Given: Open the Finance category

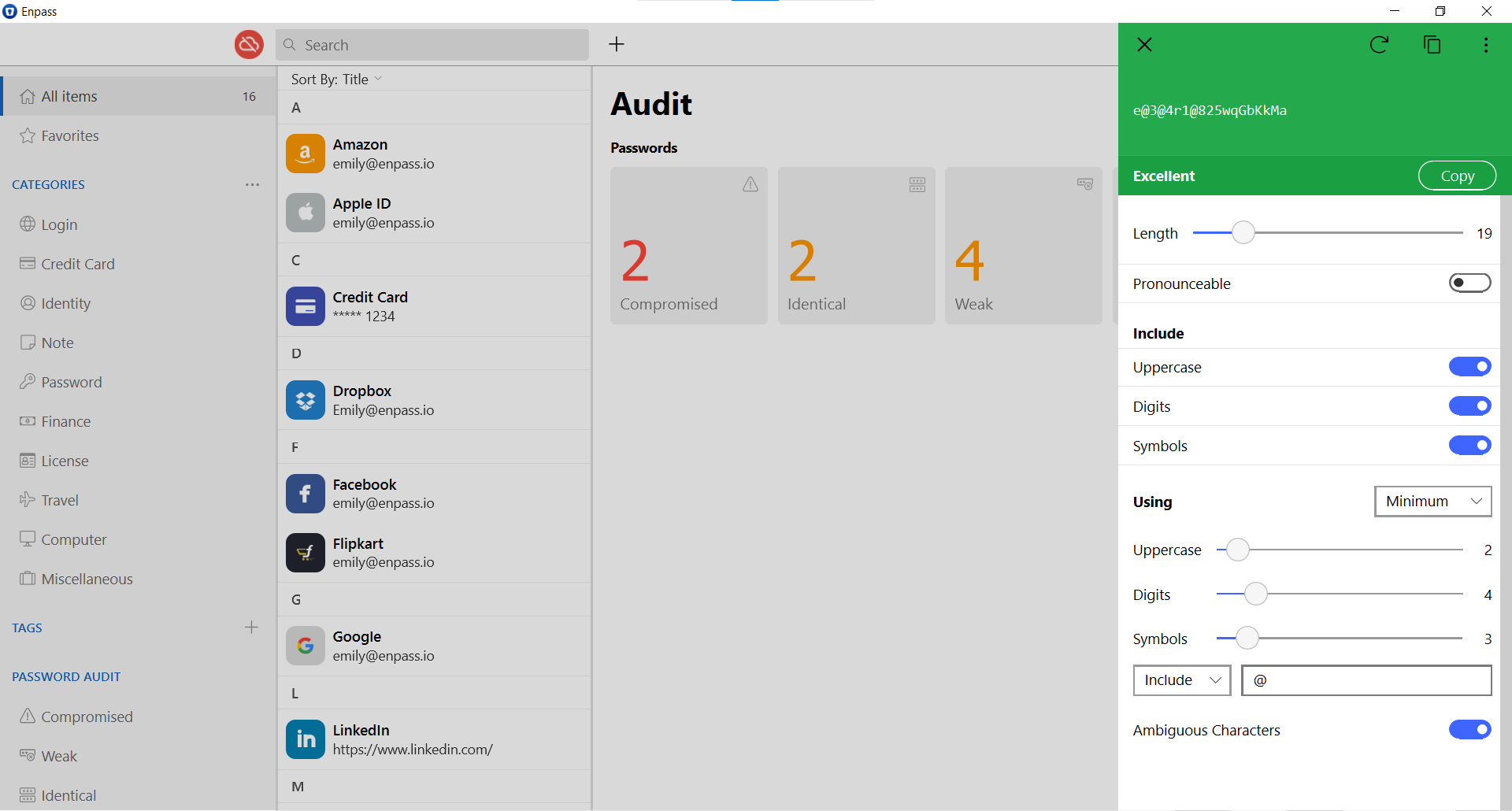Looking at the screenshot, I should 139,421.
